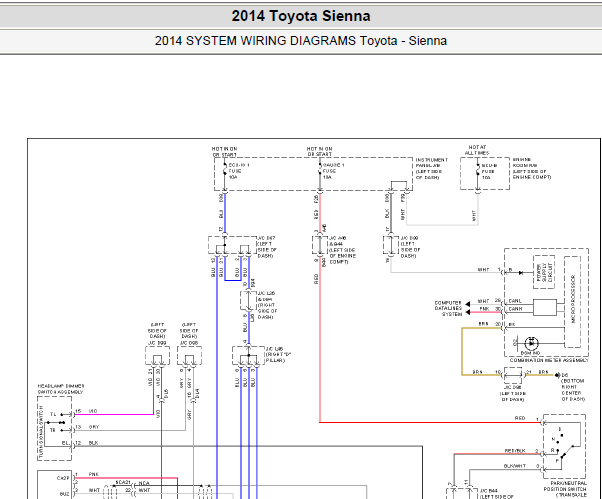Click the Turn Signal Switch box
Viewport: 602px width, 499px height.
coord(54,428)
